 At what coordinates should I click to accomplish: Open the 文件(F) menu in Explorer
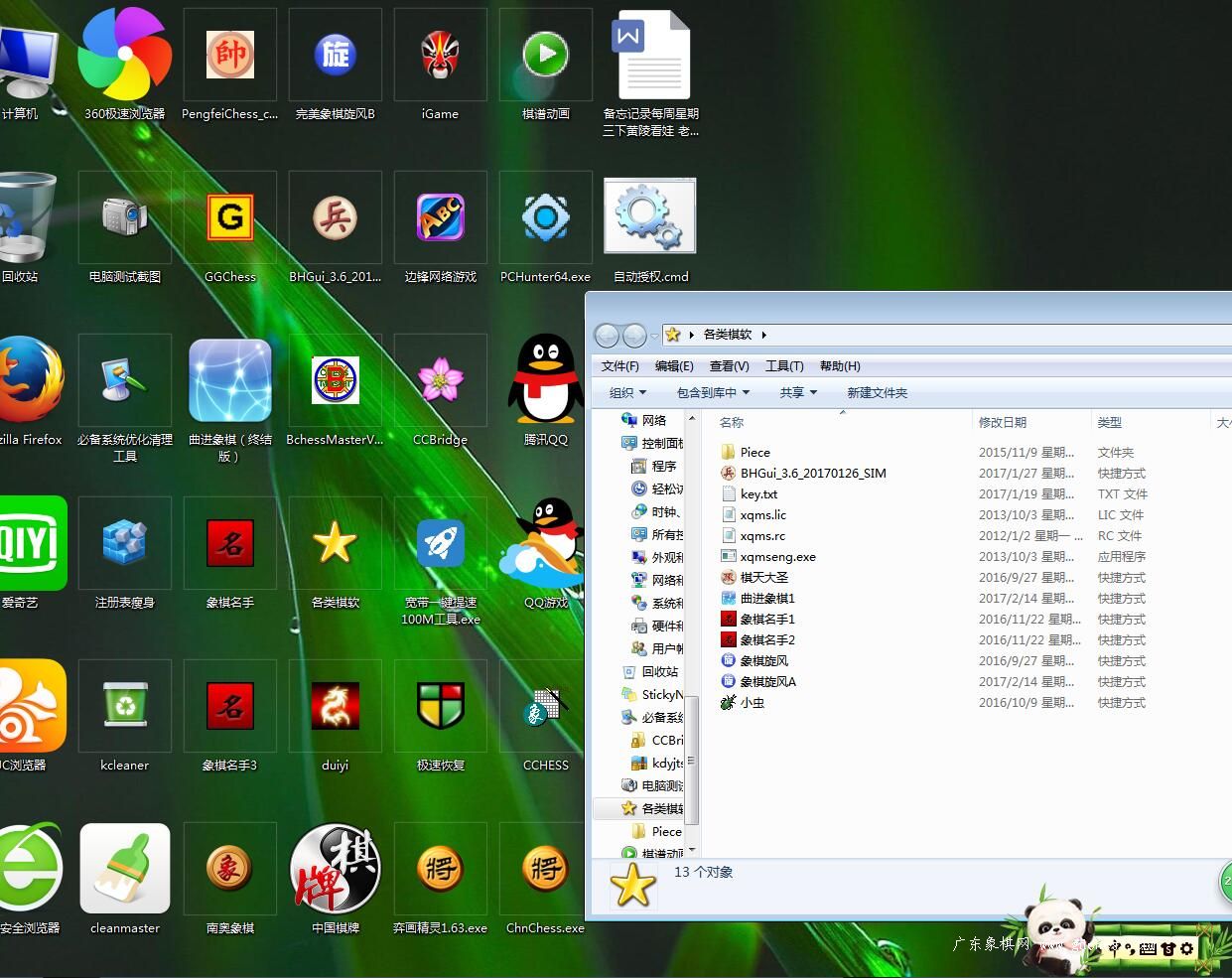(x=620, y=366)
